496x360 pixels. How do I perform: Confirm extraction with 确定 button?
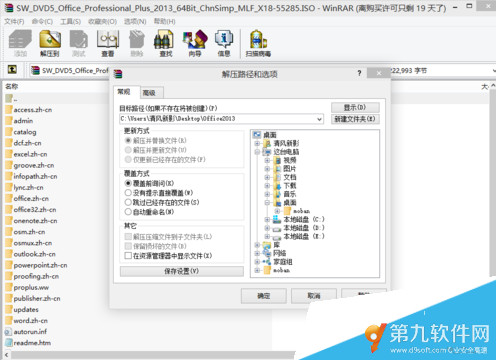click(264, 296)
